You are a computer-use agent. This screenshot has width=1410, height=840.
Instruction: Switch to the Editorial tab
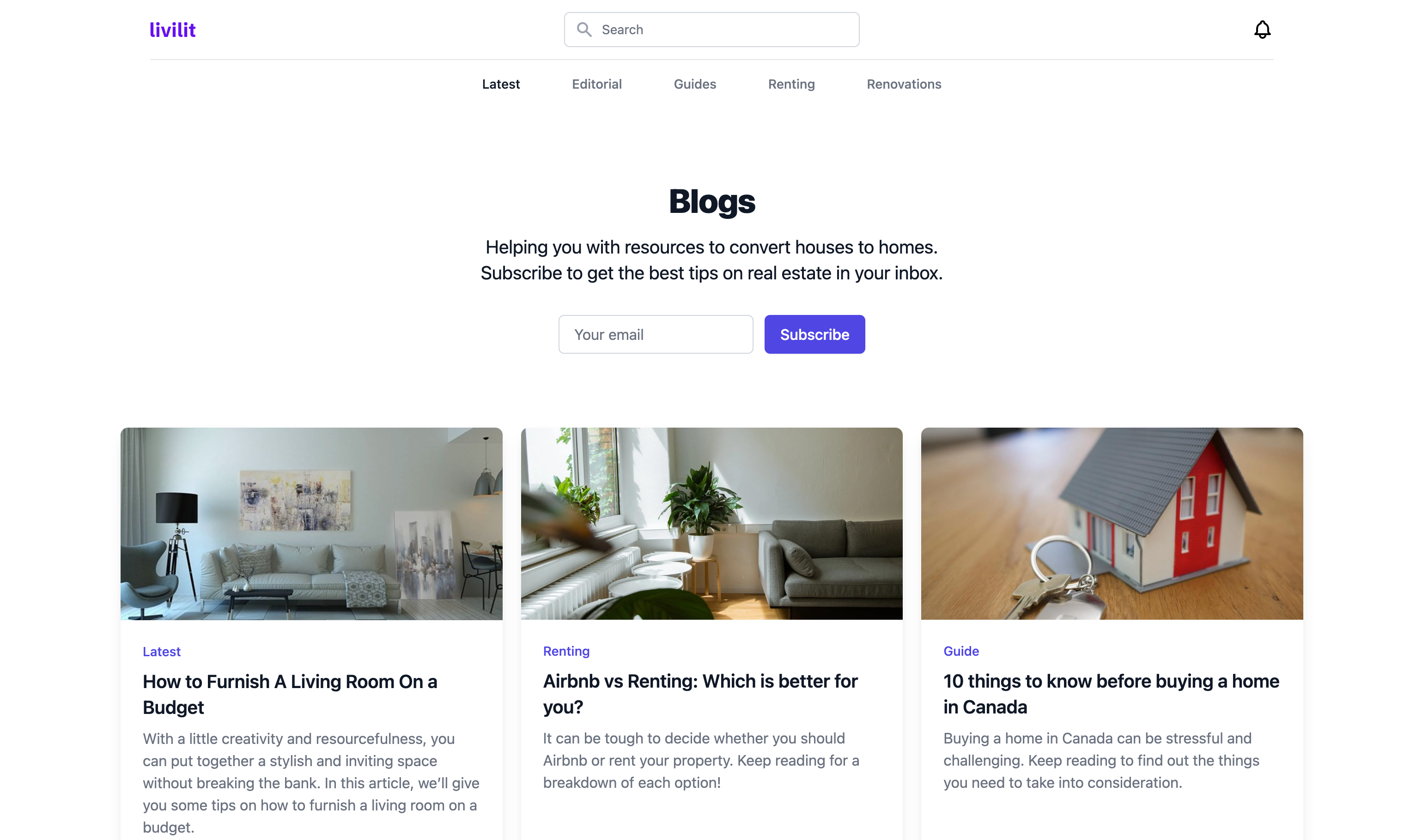596,84
